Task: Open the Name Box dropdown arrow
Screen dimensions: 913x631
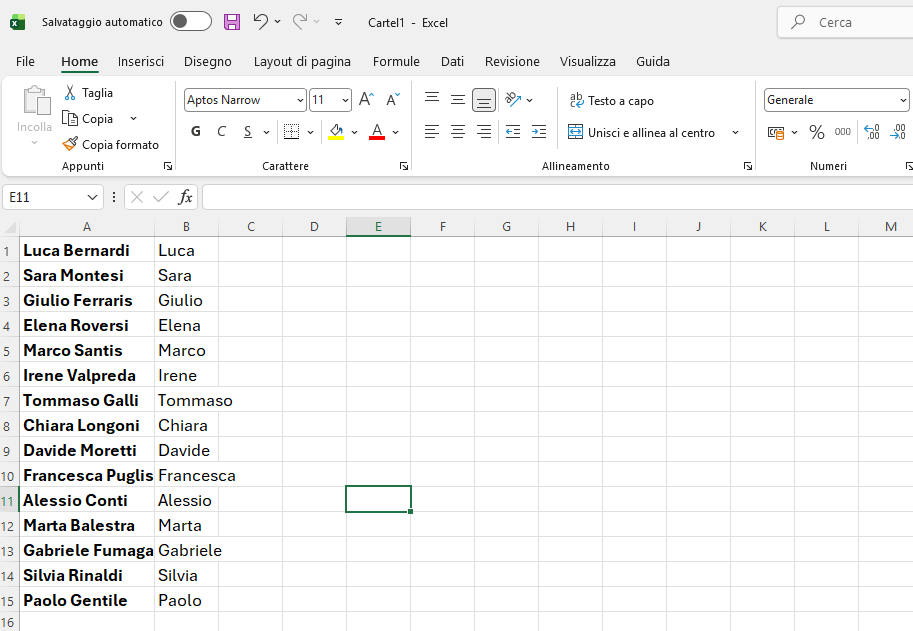Action: point(93,198)
